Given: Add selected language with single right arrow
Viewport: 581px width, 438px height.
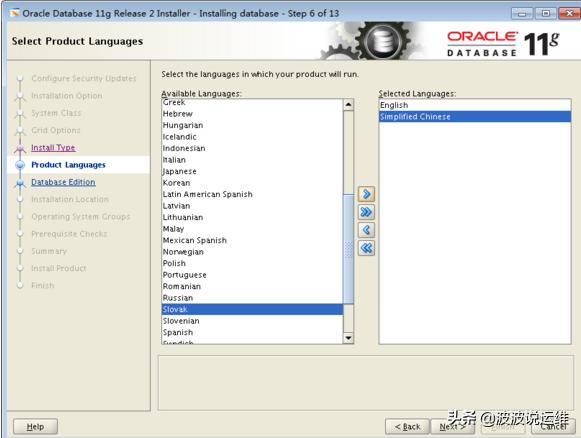Looking at the screenshot, I should click(366, 194).
